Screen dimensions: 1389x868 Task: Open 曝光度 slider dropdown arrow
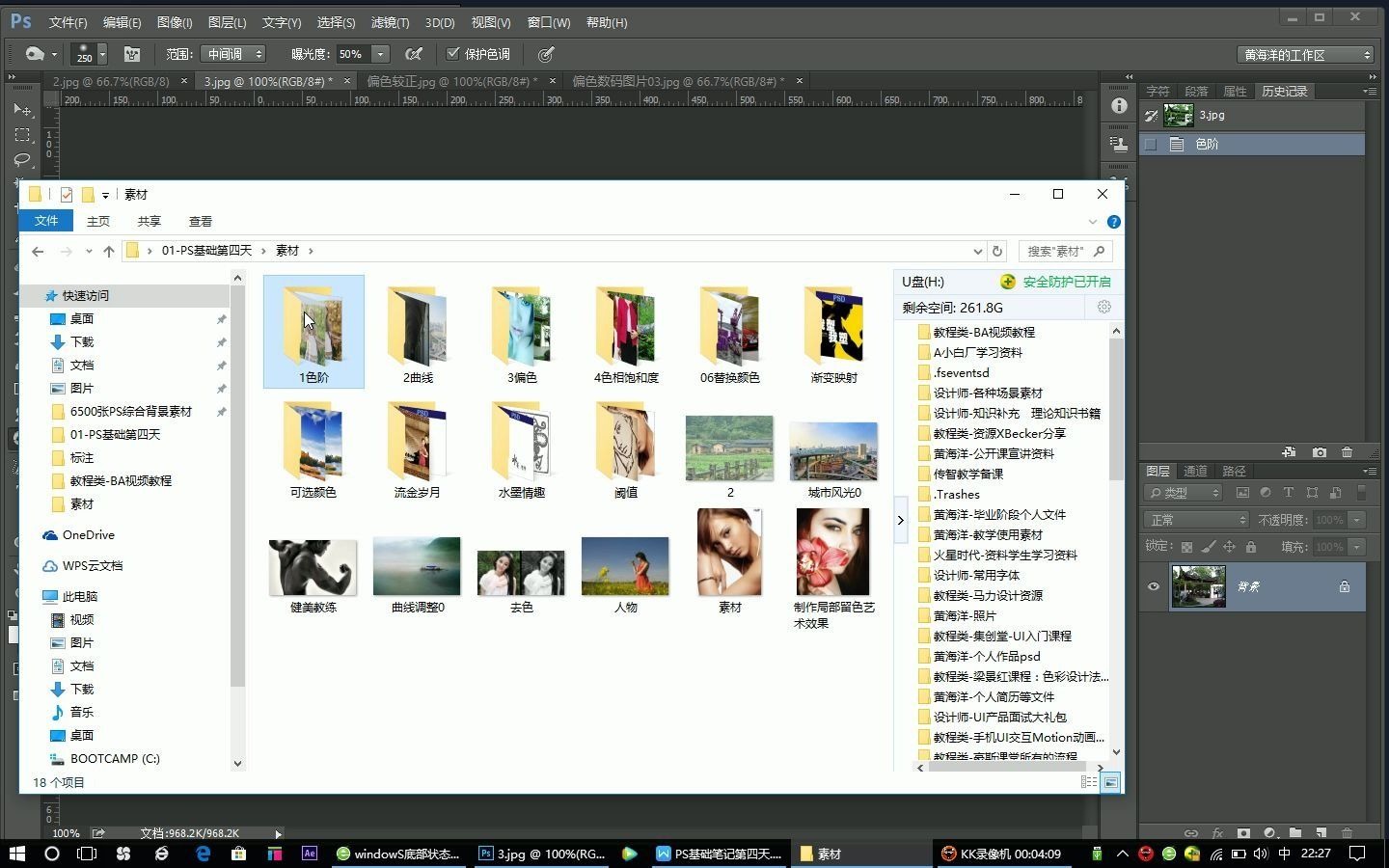(x=381, y=54)
